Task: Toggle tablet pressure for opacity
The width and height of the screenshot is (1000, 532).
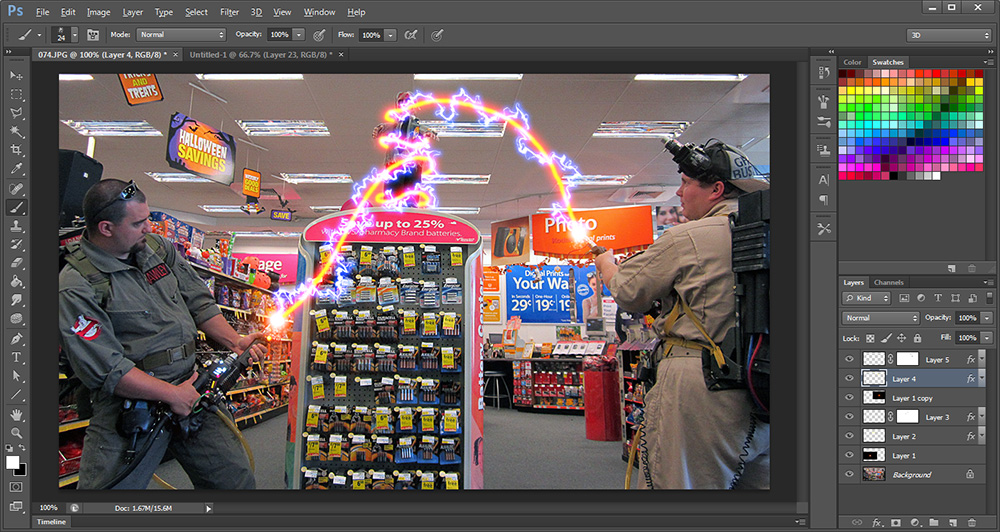Action: point(319,34)
